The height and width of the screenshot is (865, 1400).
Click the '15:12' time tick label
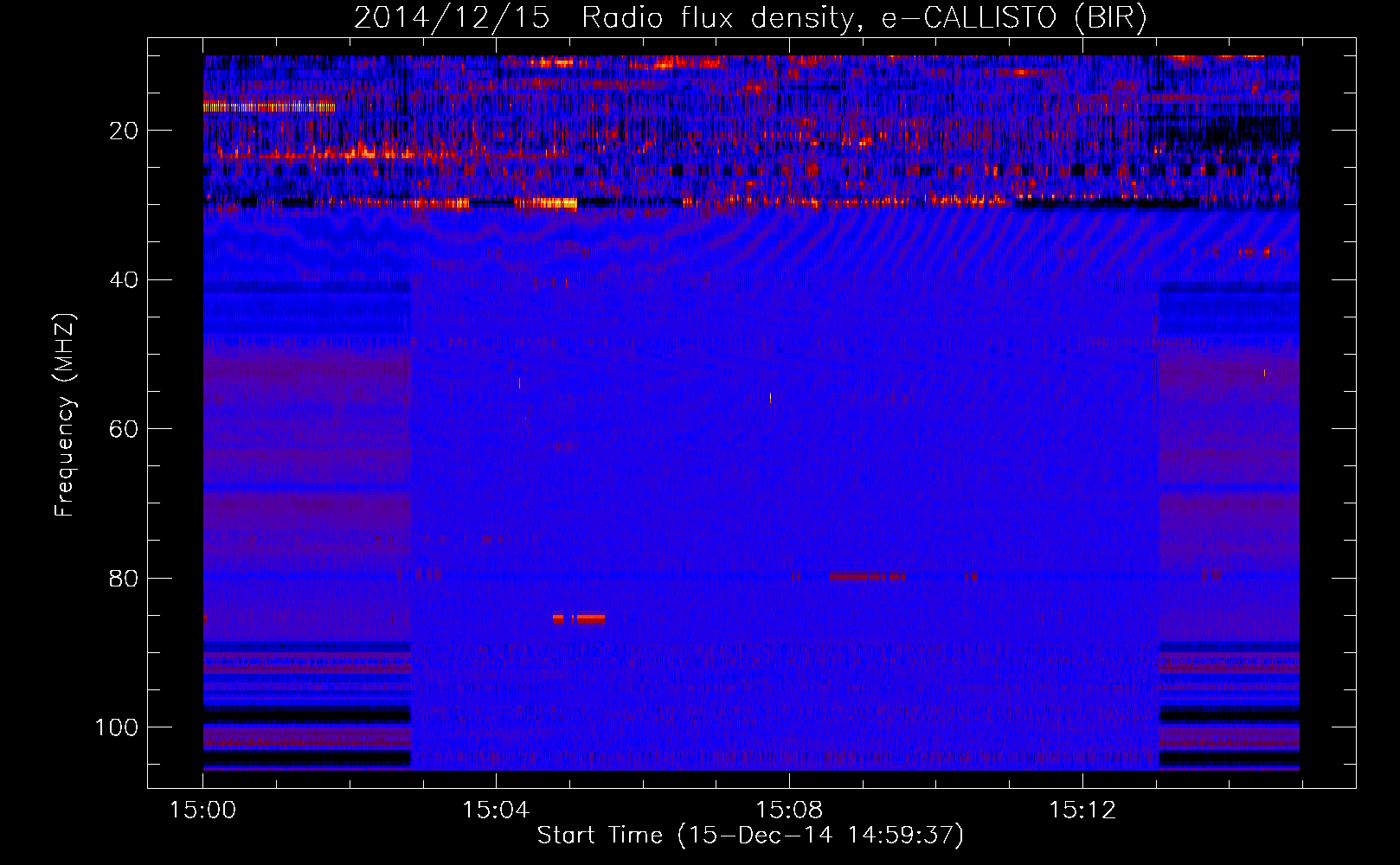1082,811
